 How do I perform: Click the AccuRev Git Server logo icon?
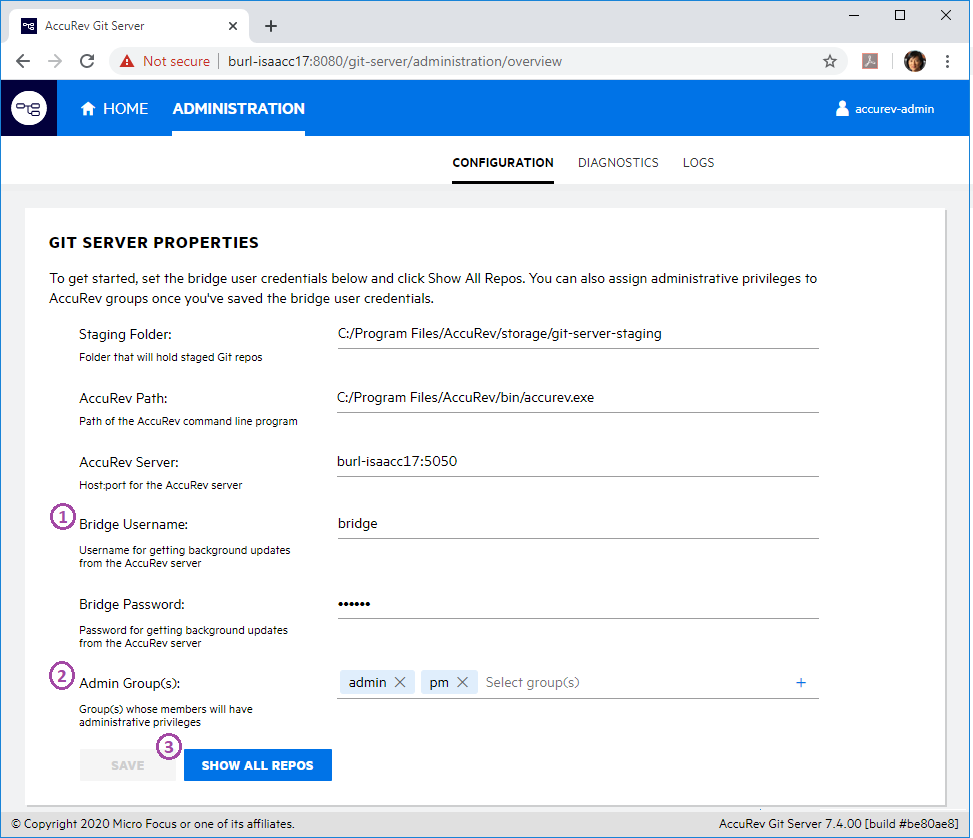[29, 108]
